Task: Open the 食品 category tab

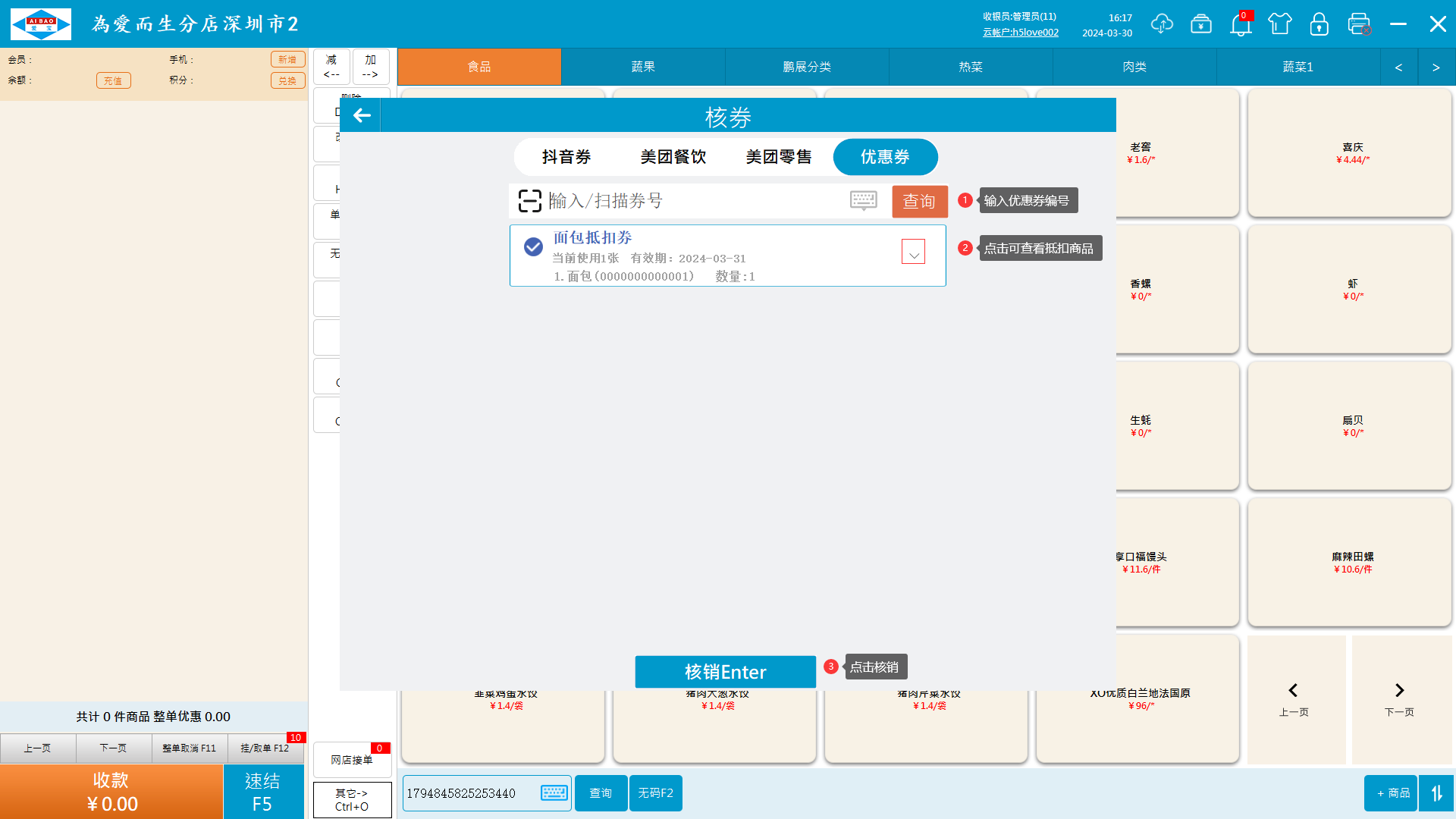Action: [x=479, y=67]
